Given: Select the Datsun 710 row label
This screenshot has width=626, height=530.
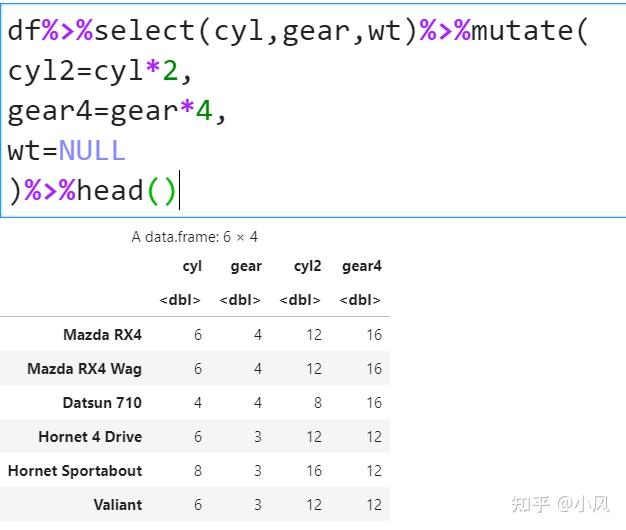Looking at the screenshot, I should pos(102,402).
